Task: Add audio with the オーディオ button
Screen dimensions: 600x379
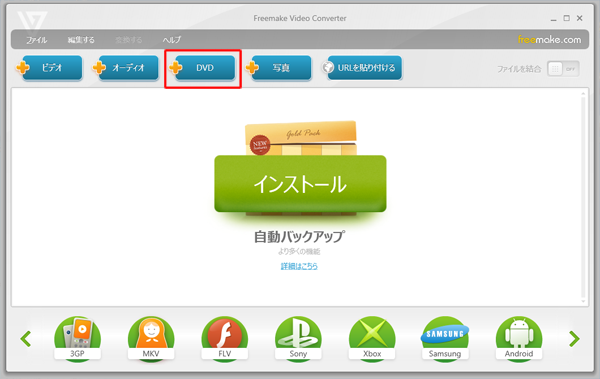Action: 126,68
